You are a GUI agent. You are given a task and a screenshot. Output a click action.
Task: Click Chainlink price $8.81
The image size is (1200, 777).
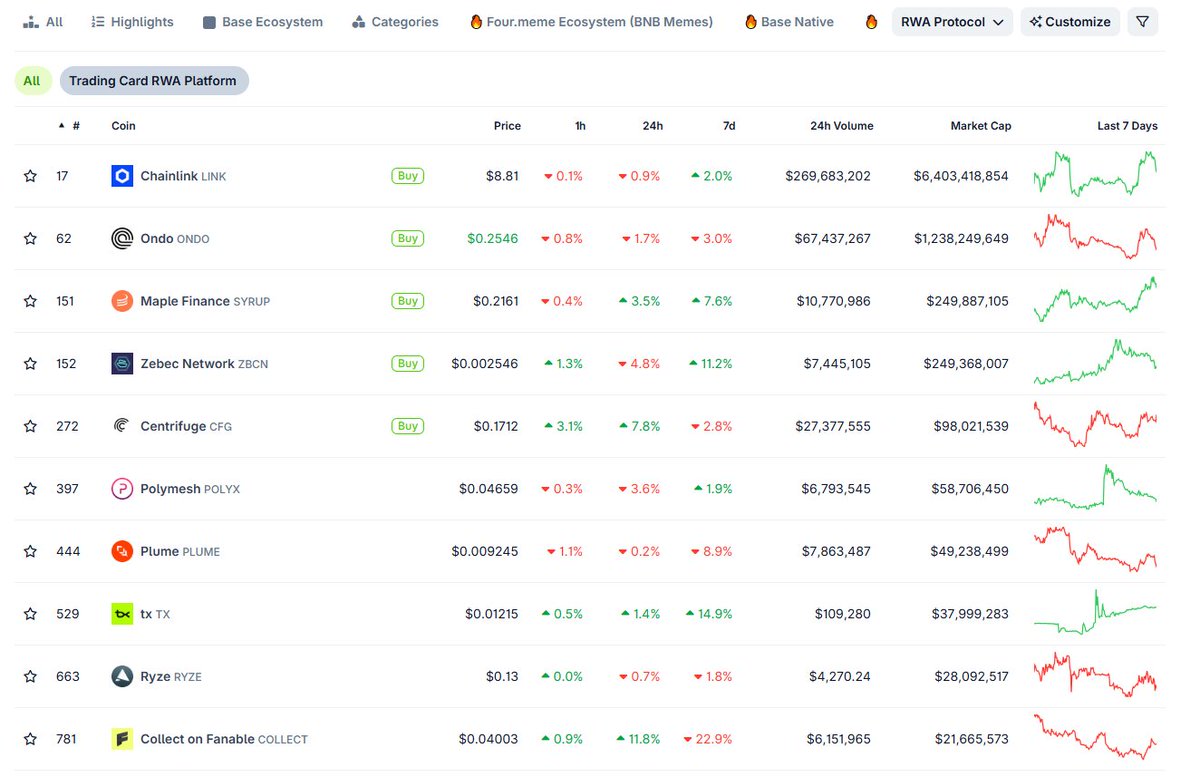(502, 176)
